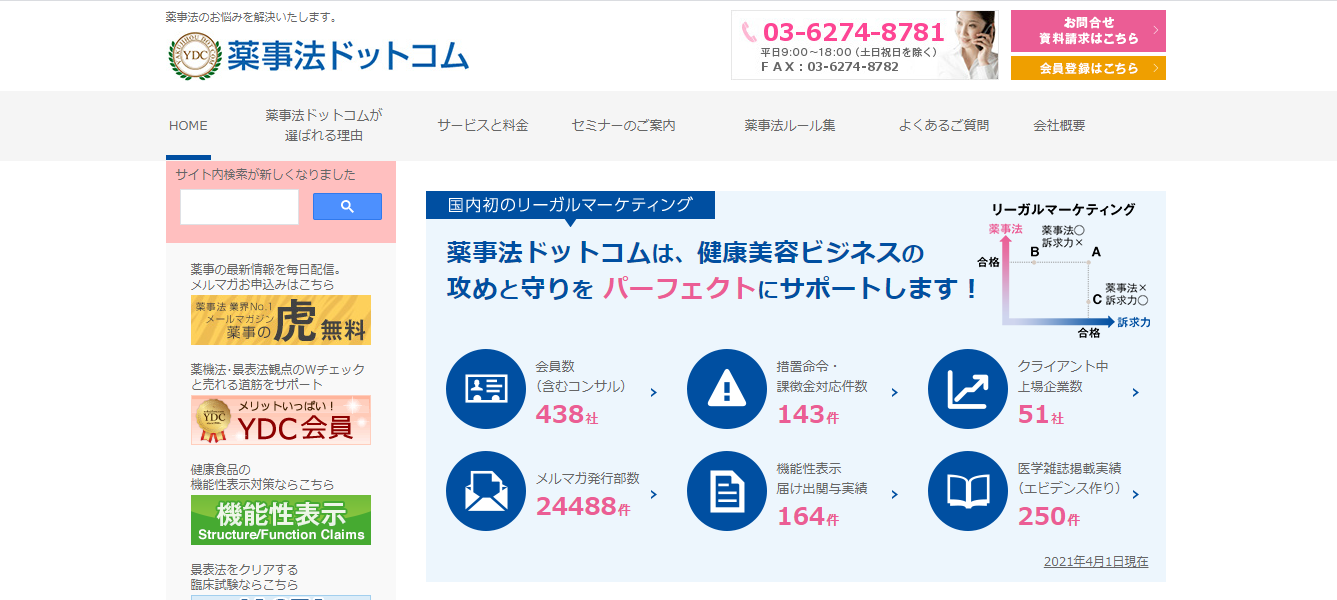Click the mail envelope icon
The width and height of the screenshot is (1337, 600).
[485, 491]
